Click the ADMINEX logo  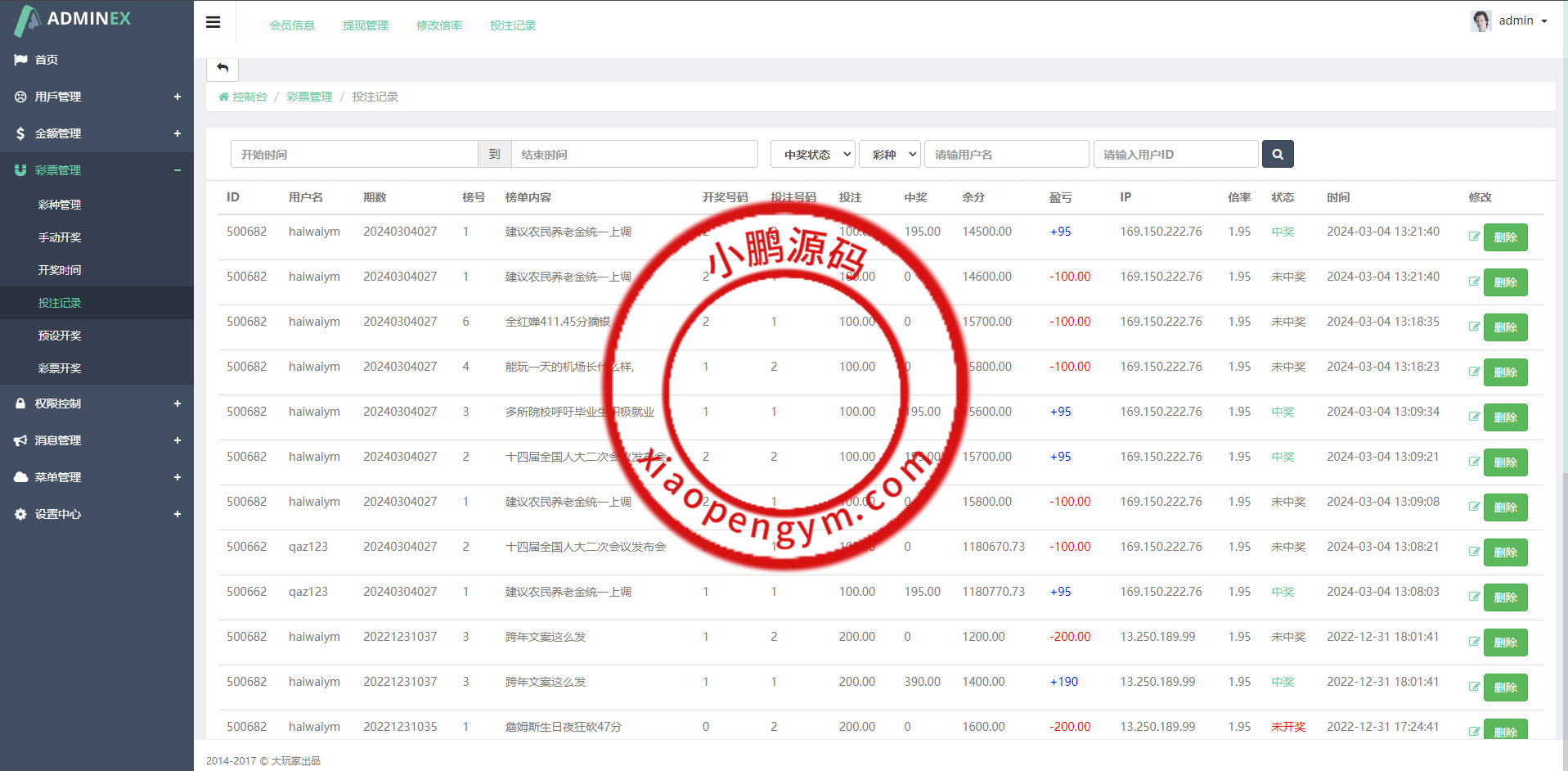(74, 20)
